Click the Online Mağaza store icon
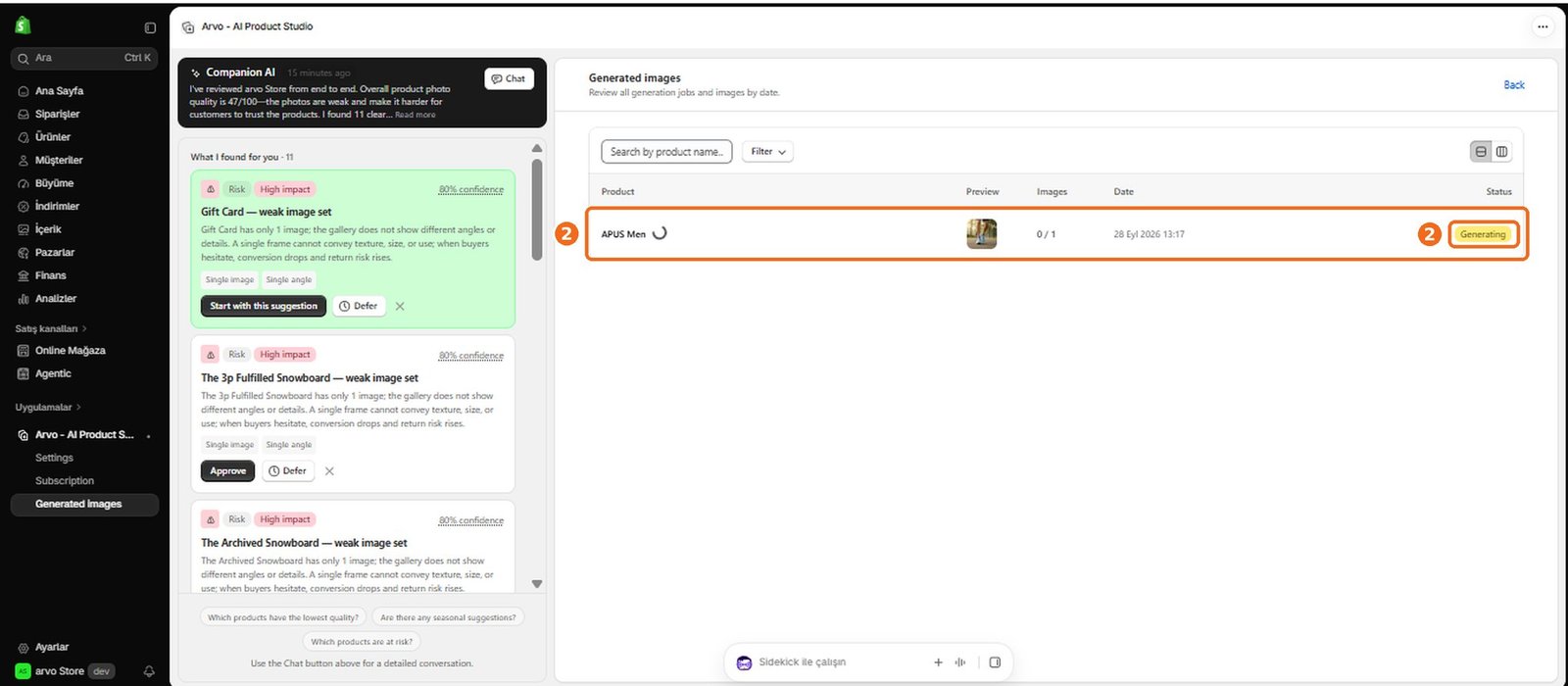Image resolution: width=1568 pixels, height=686 pixels. click(x=24, y=351)
